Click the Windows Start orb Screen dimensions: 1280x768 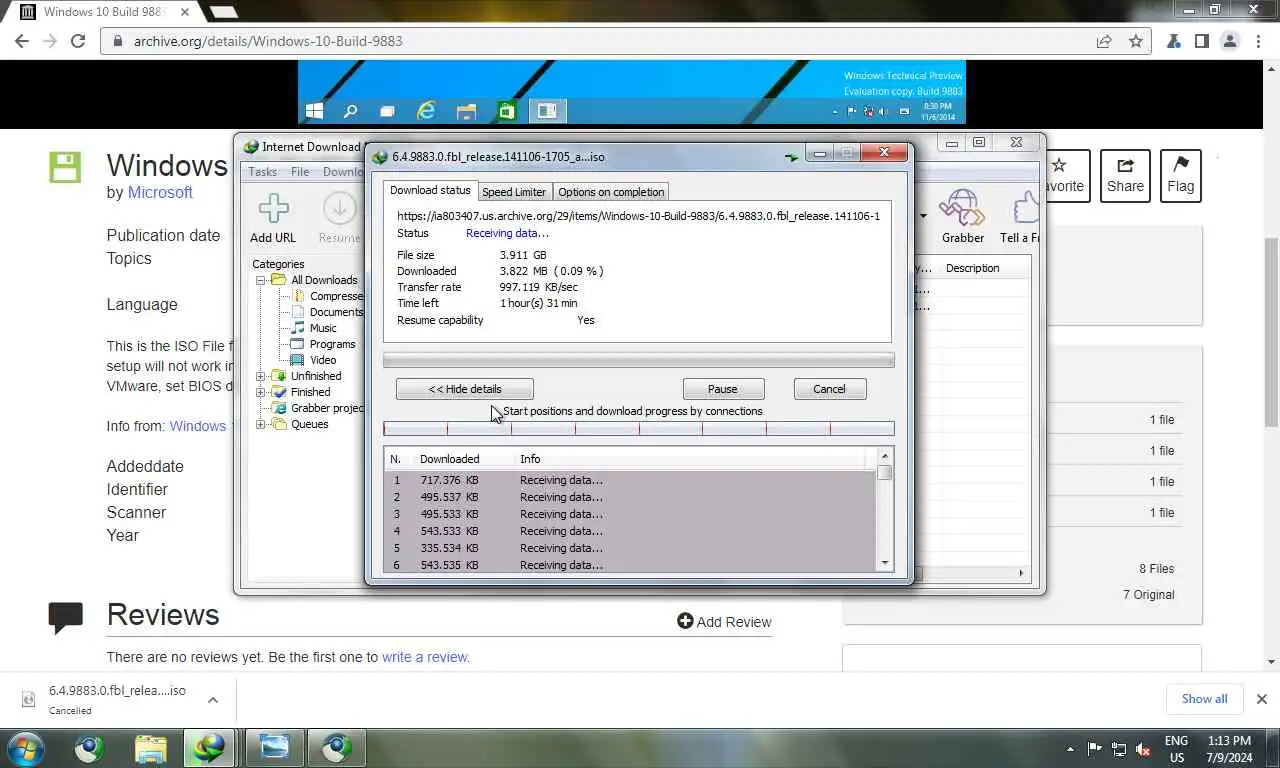[25, 748]
